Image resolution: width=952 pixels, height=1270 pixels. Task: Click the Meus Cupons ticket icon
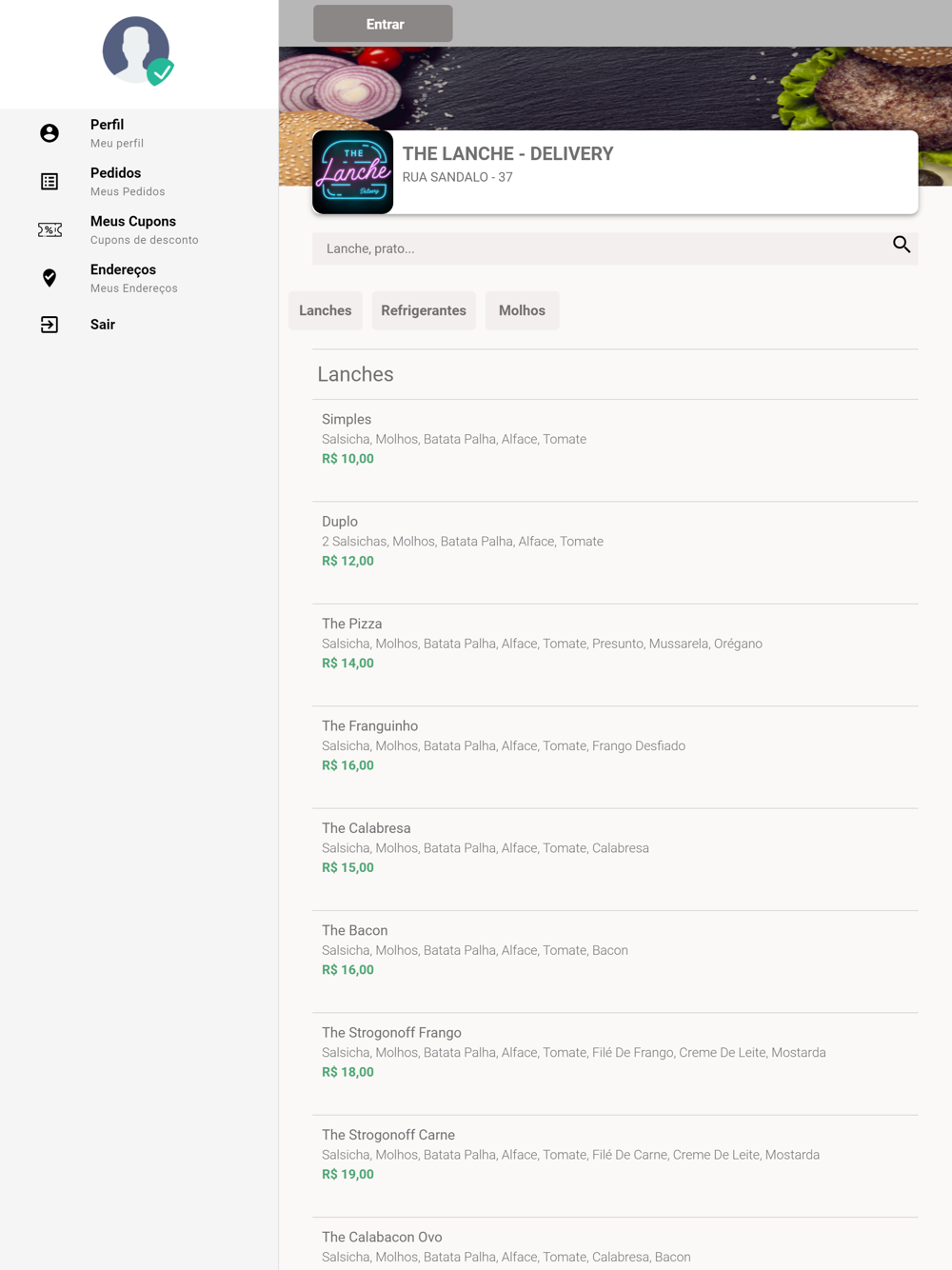(x=50, y=229)
